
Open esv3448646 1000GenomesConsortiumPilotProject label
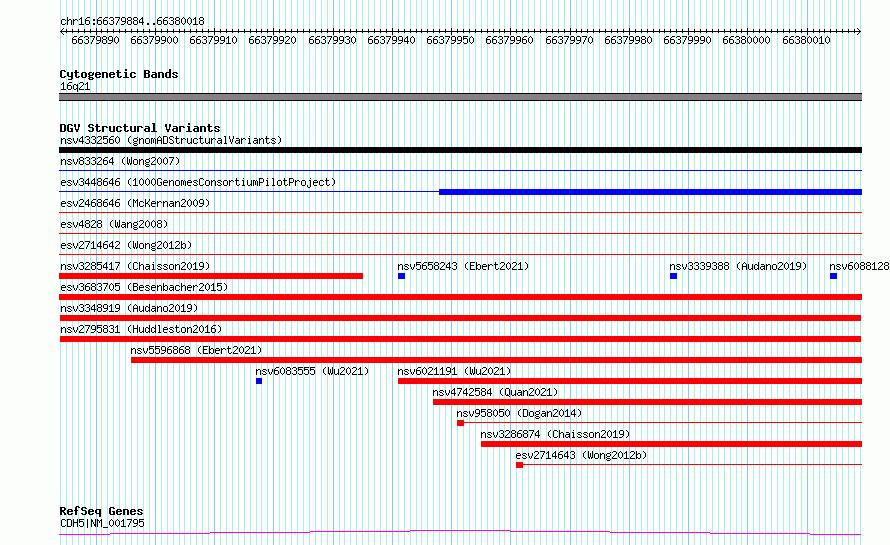198,182
